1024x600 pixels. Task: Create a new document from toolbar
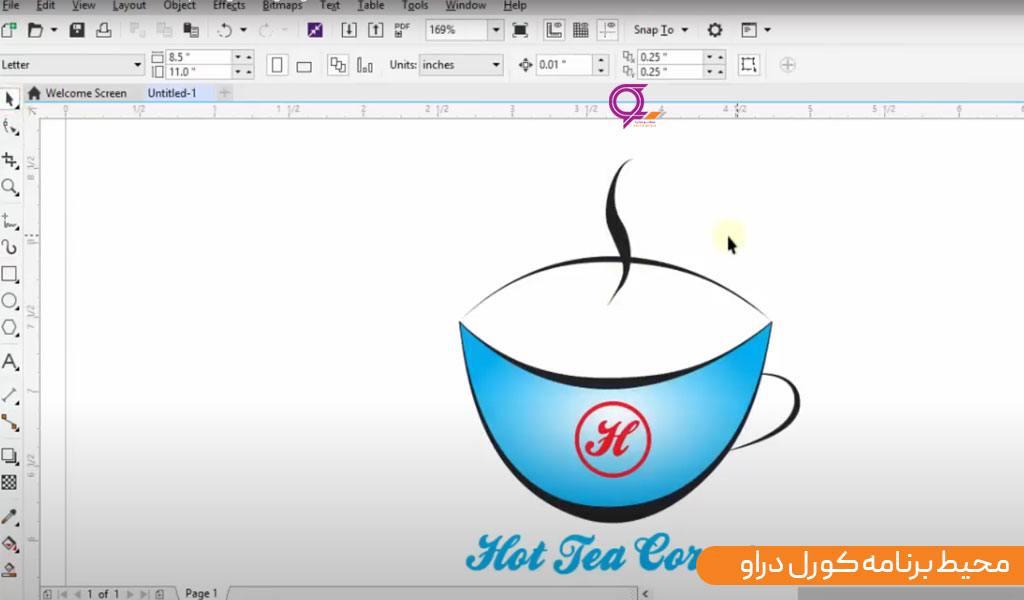click(9, 30)
